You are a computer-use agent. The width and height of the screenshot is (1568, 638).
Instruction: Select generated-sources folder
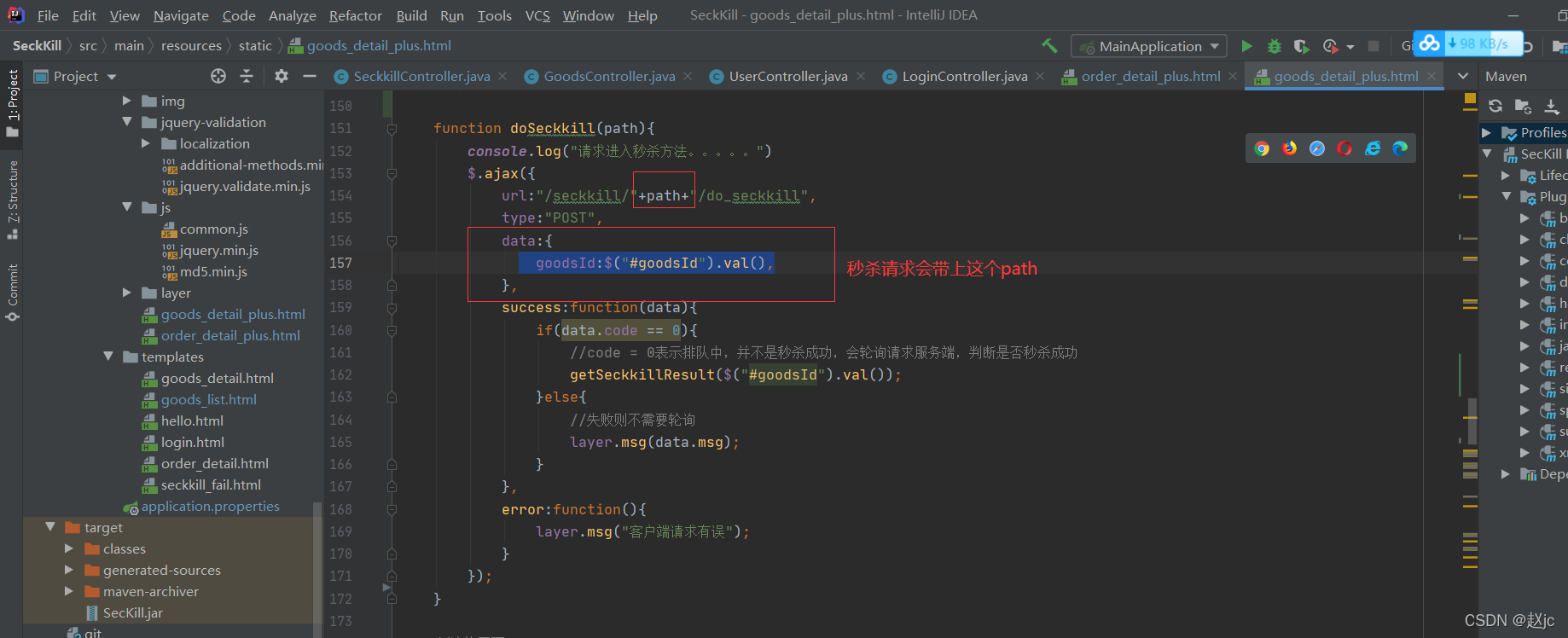(x=162, y=570)
